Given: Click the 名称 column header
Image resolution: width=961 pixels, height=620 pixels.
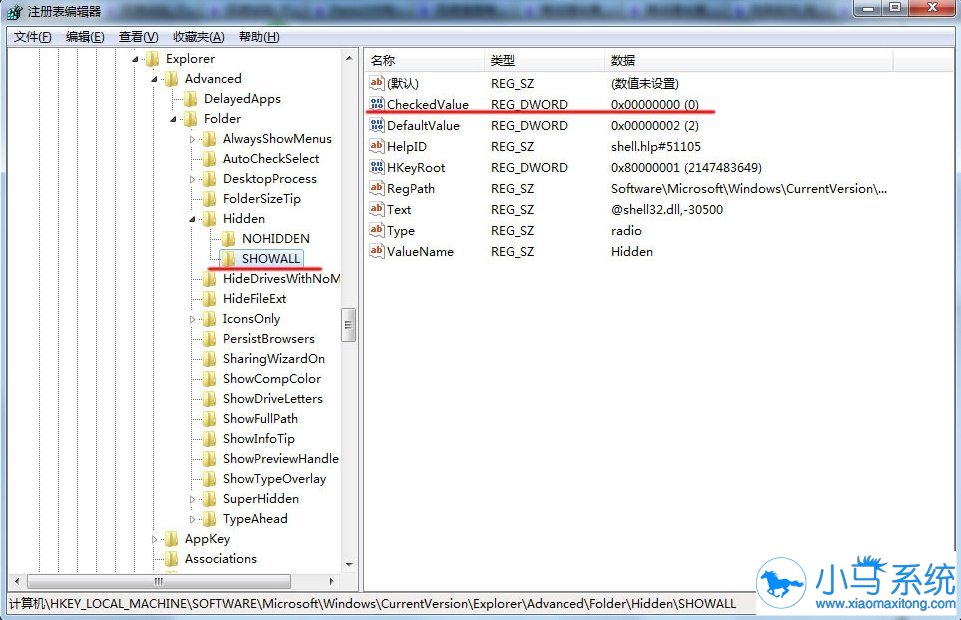Looking at the screenshot, I should click(425, 61).
